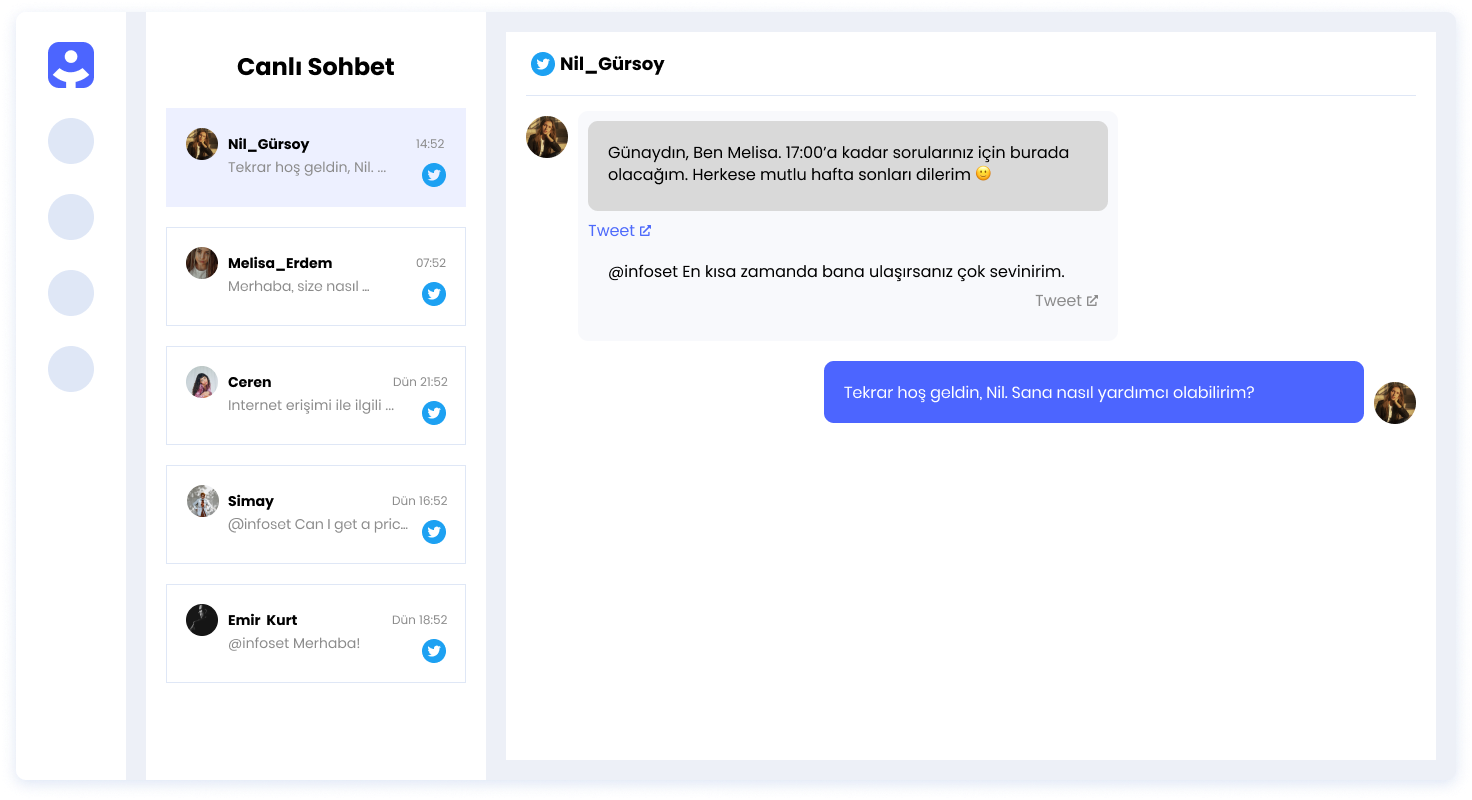Click the Twitter badge on Ceren's conversation

pos(434,413)
